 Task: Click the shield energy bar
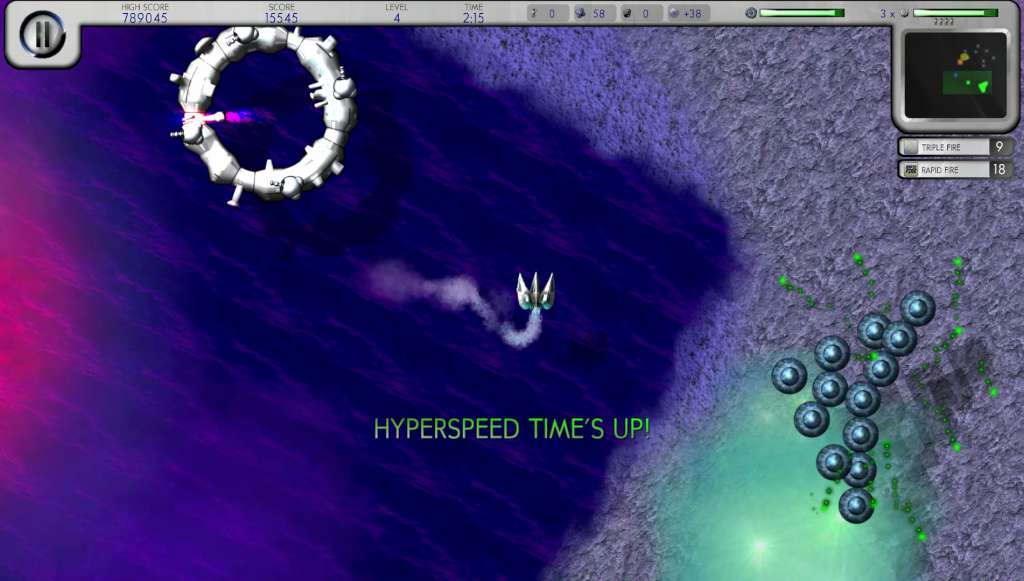802,13
